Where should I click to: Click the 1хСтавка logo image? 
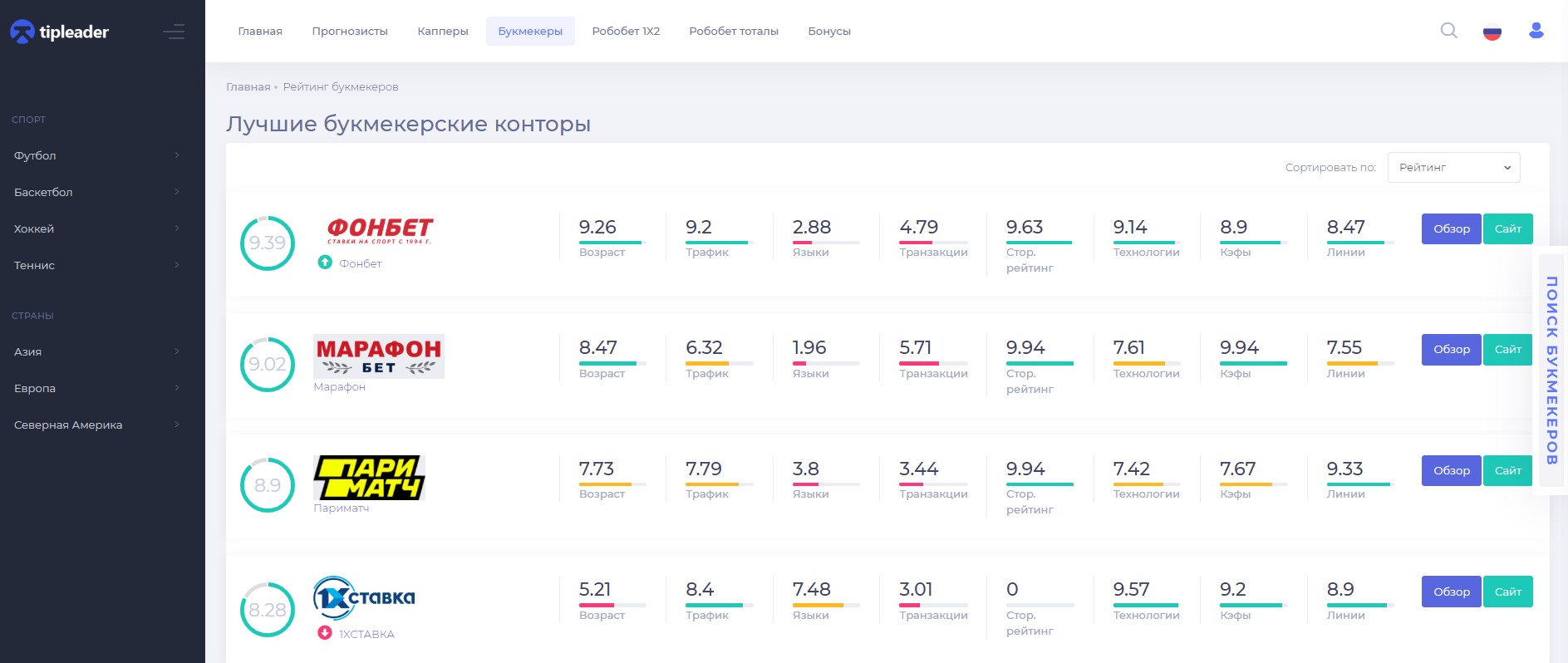[x=364, y=598]
